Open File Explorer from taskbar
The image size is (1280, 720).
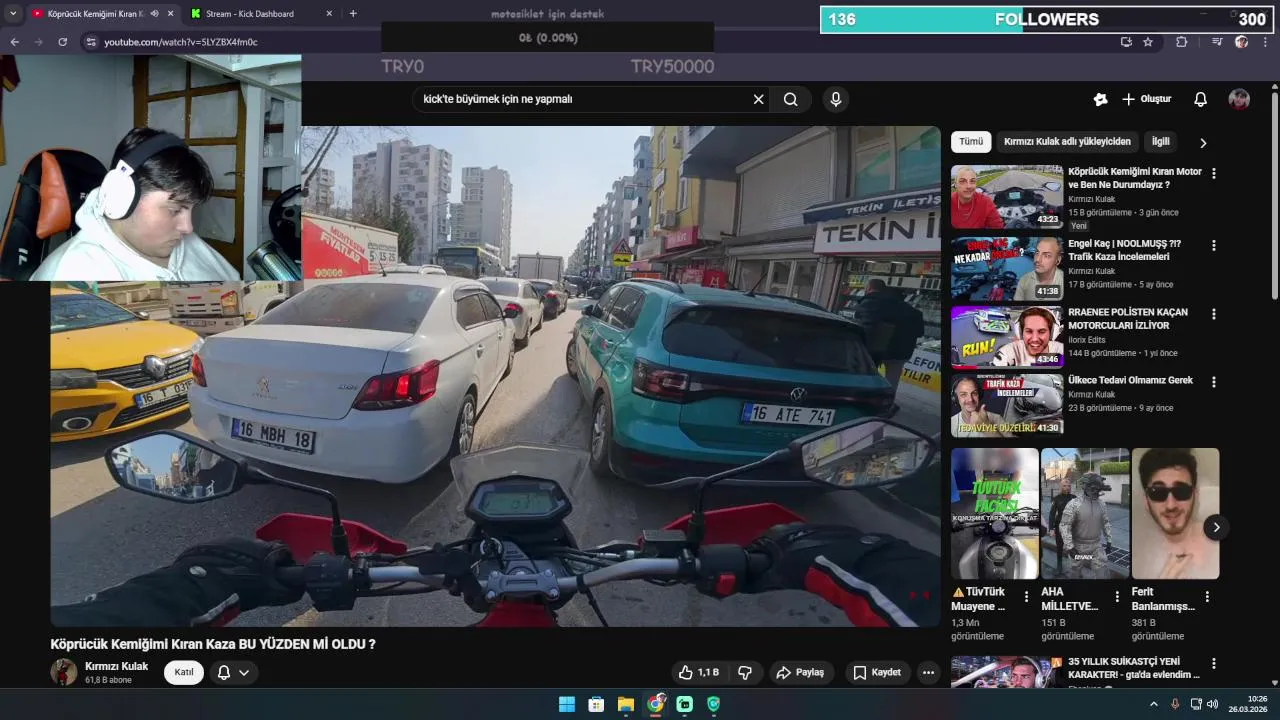tap(625, 704)
